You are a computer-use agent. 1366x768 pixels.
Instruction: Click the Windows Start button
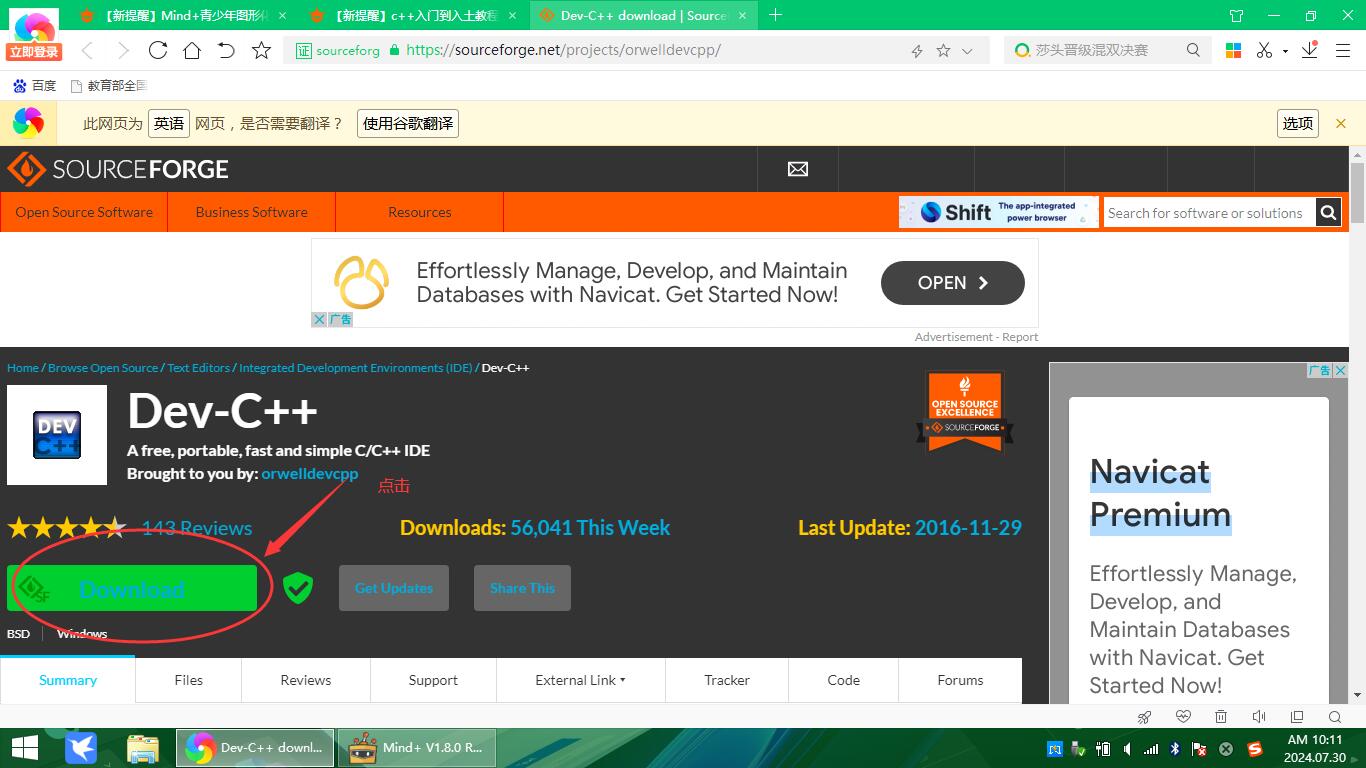click(25, 748)
